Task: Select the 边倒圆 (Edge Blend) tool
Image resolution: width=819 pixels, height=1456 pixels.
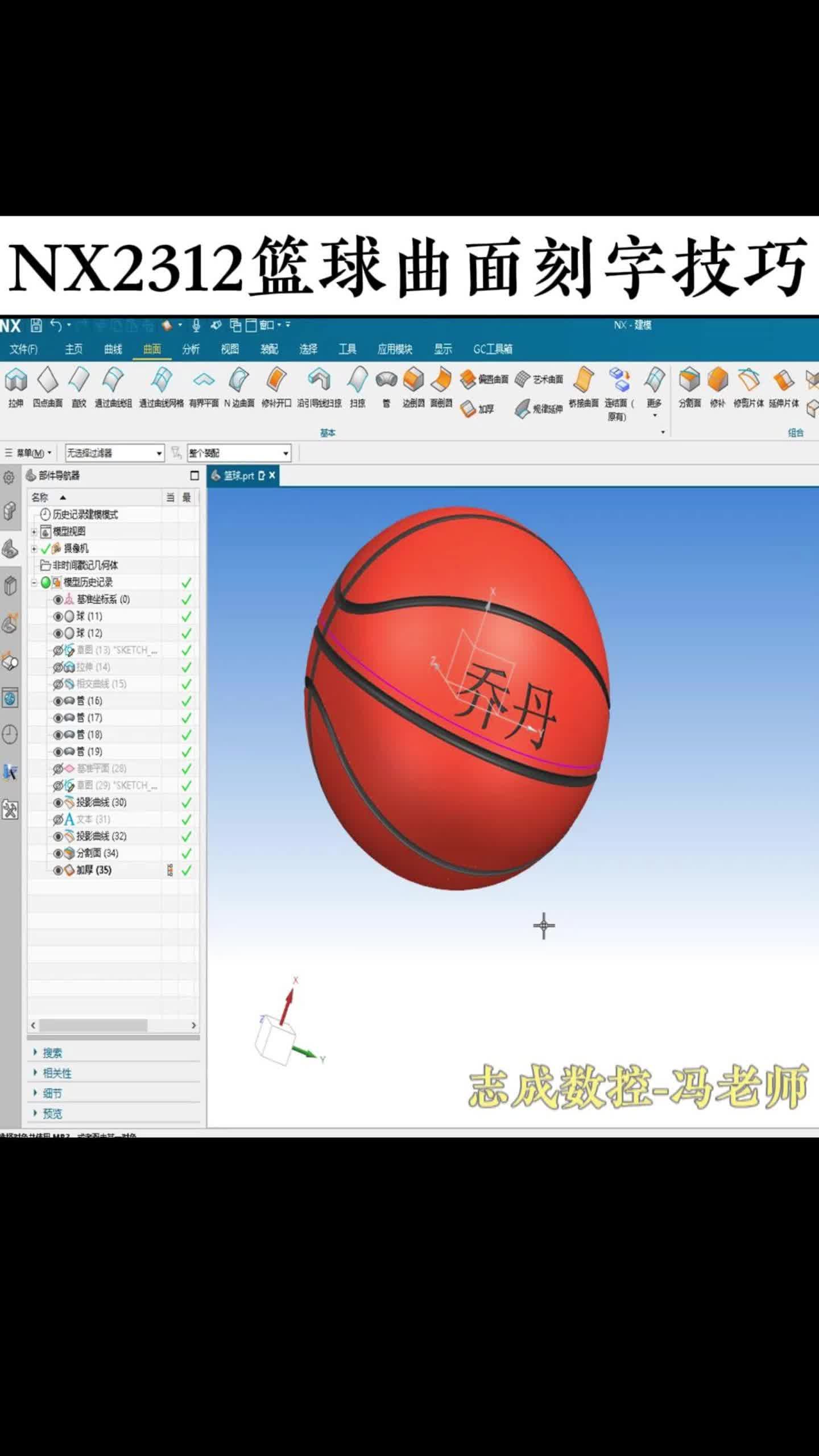Action: tap(413, 387)
